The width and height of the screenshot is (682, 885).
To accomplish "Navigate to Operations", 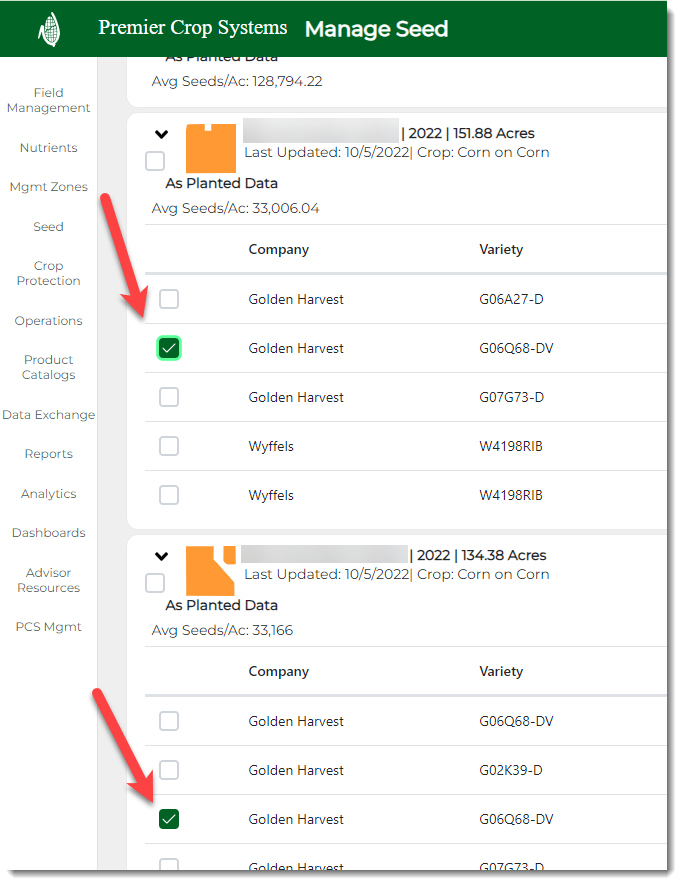I will [49, 321].
